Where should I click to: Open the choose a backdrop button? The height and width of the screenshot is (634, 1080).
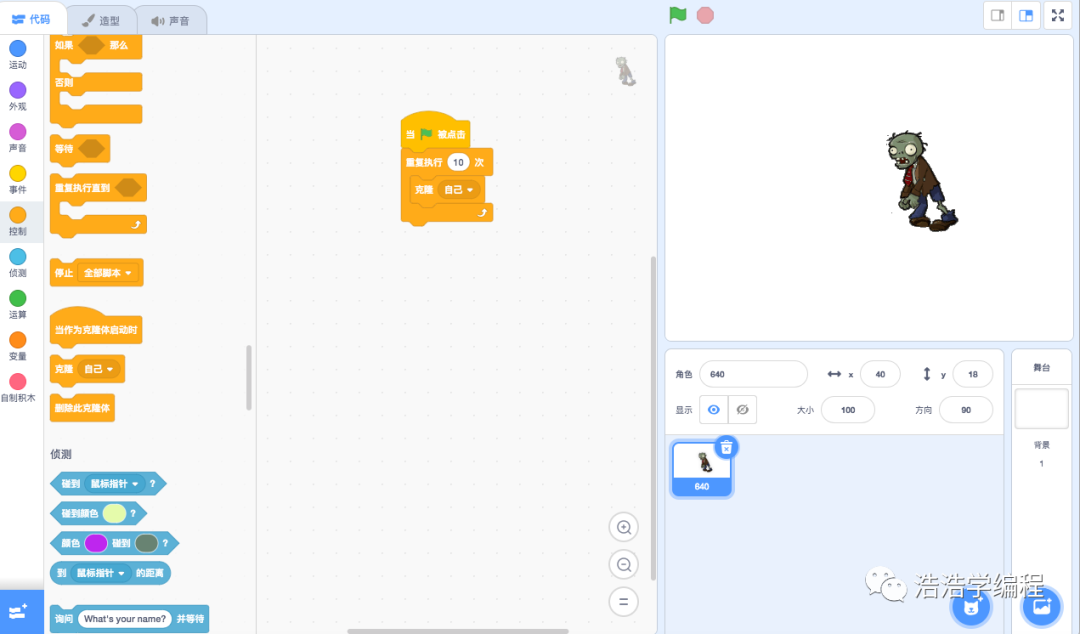tap(1041, 607)
